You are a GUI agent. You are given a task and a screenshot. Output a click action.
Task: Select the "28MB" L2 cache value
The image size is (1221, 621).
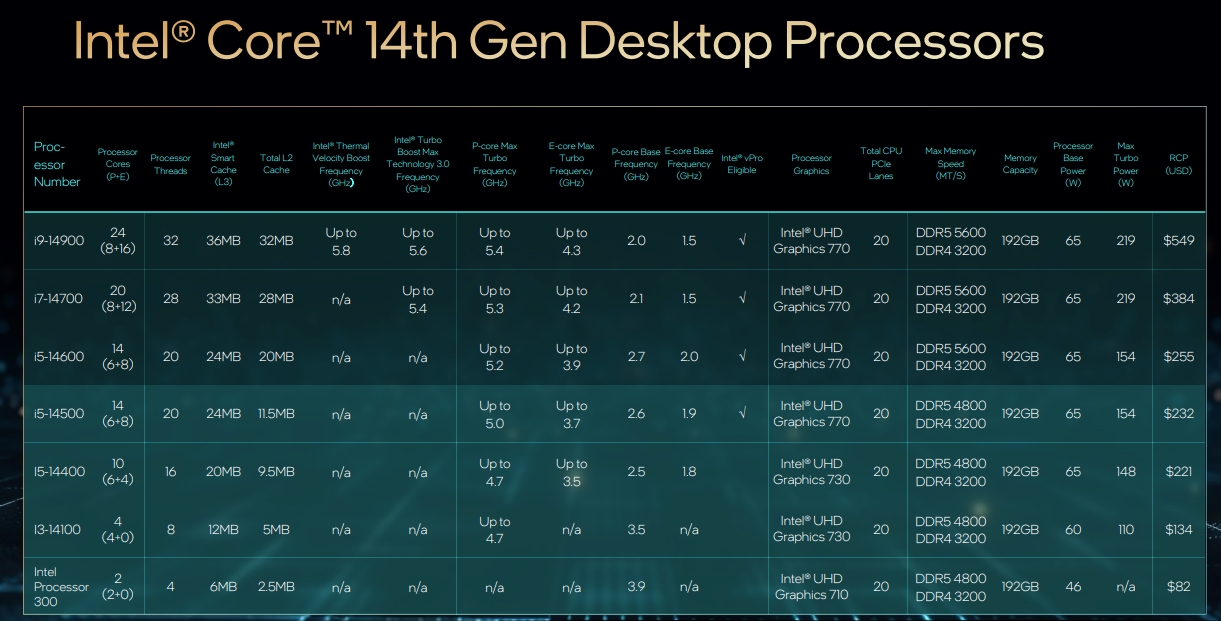(x=276, y=298)
